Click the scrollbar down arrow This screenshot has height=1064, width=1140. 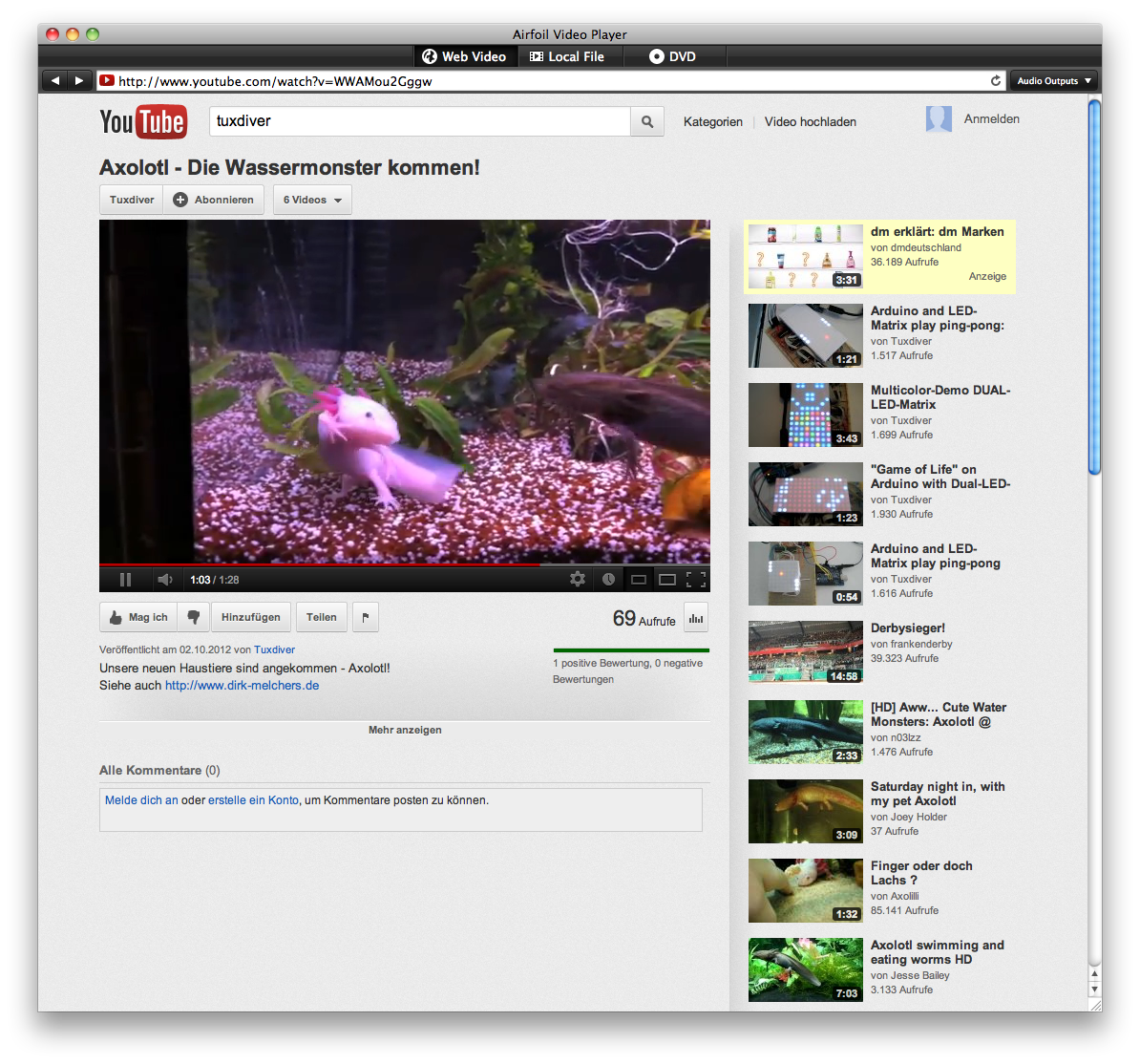click(1095, 990)
